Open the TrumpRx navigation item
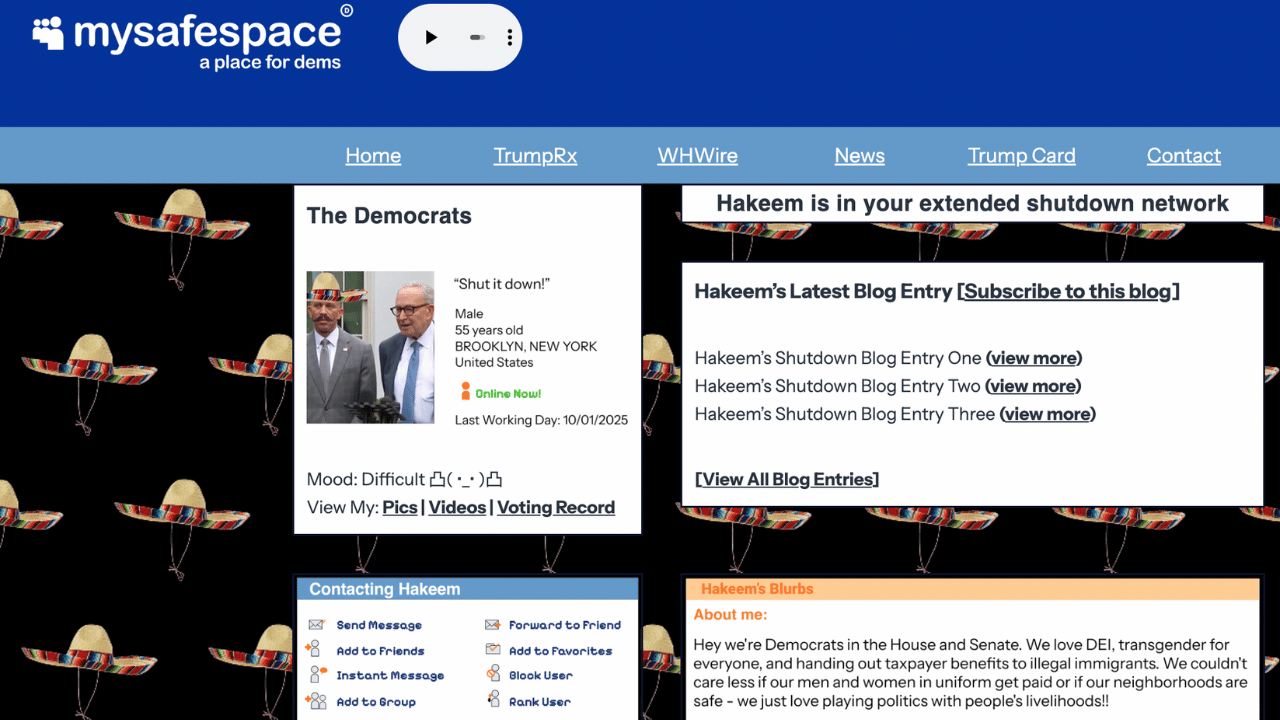Image resolution: width=1280 pixels, height=720 pixels. tap(535, 156)
